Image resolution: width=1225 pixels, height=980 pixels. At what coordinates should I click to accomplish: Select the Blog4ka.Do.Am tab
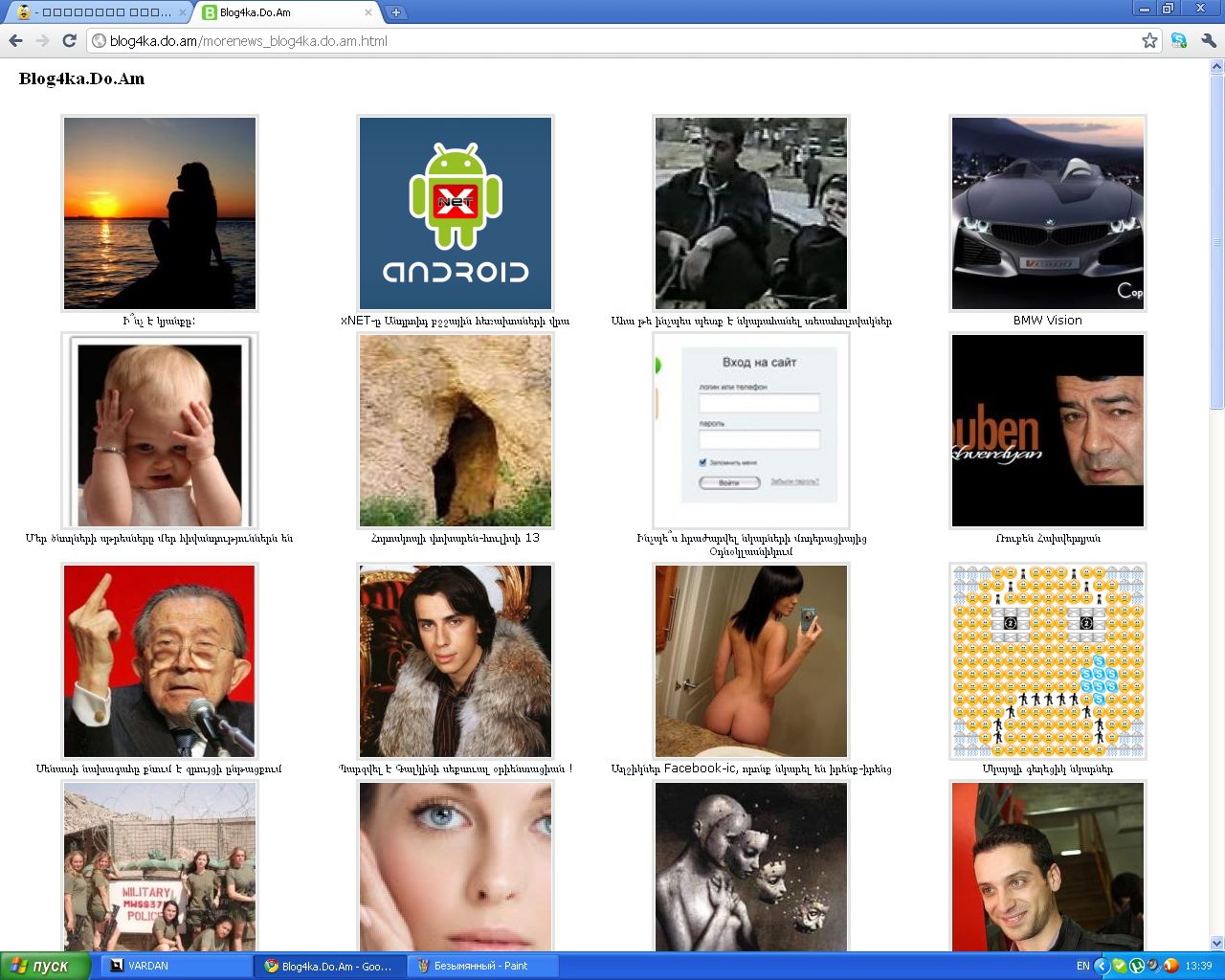point(287,12)
